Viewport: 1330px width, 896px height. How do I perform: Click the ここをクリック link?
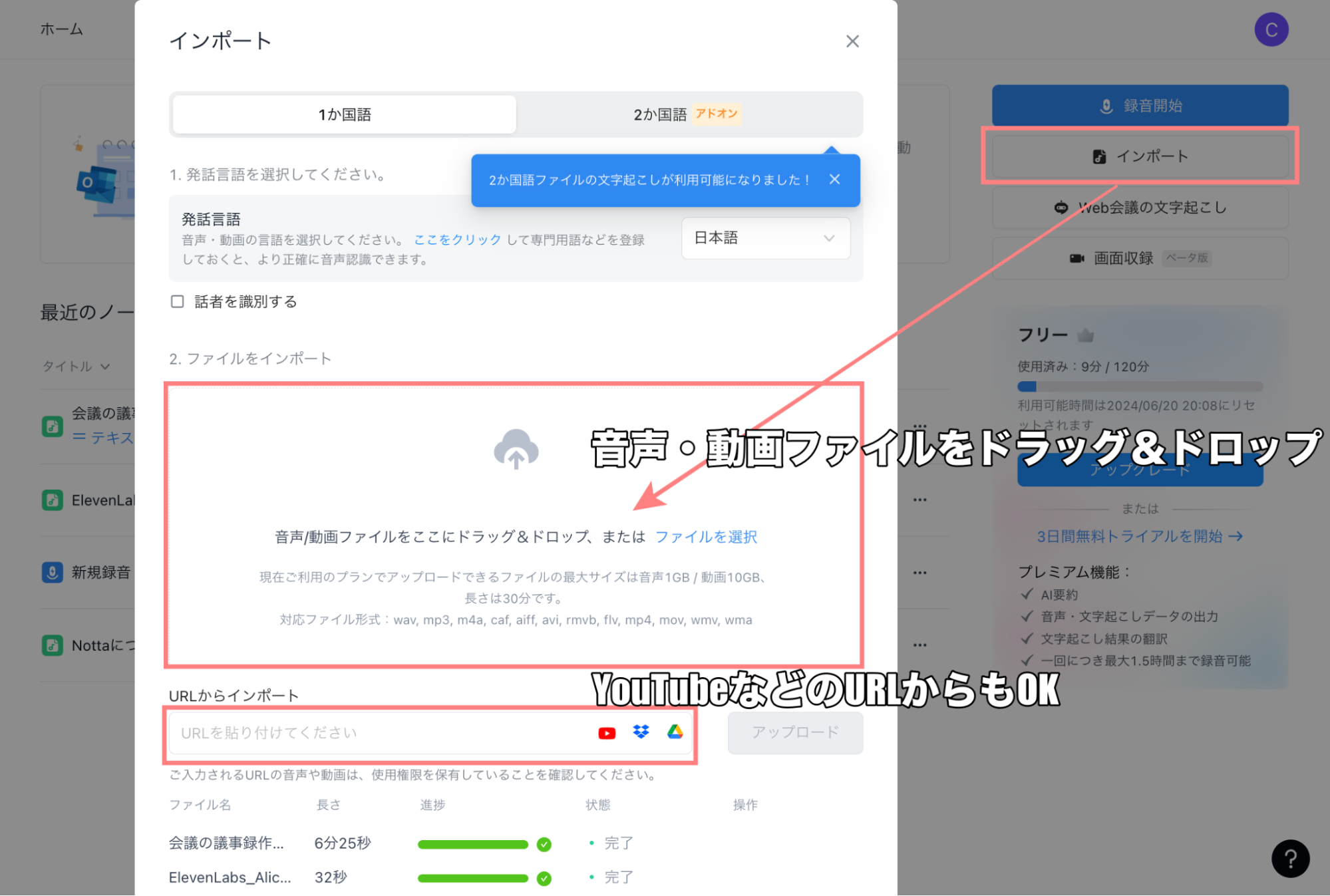pos(457,240)
